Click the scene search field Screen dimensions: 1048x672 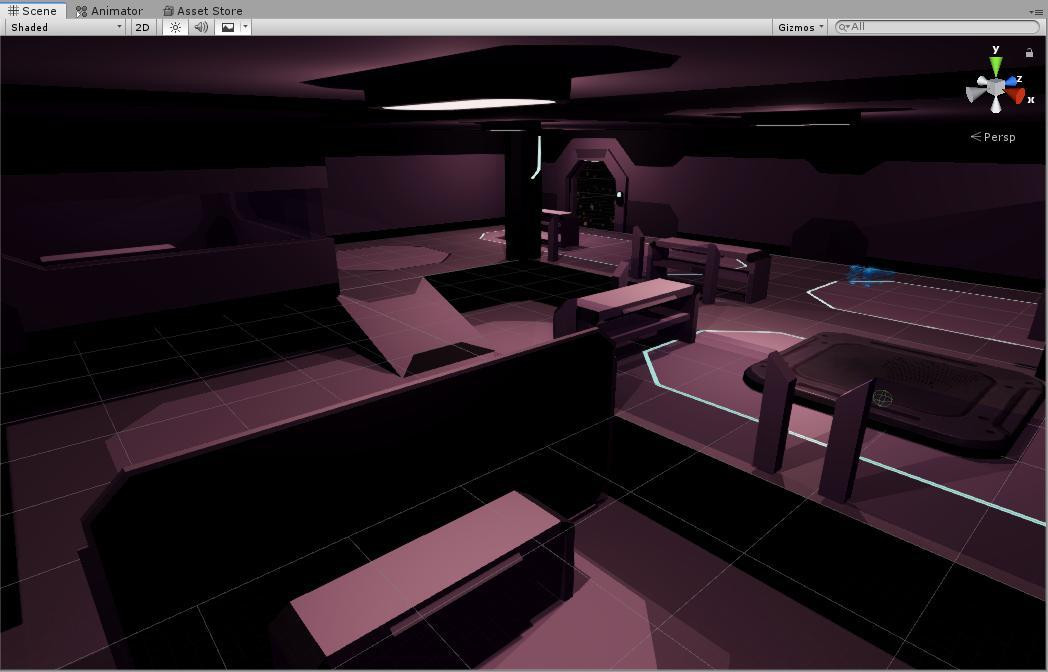pos(937,27)
